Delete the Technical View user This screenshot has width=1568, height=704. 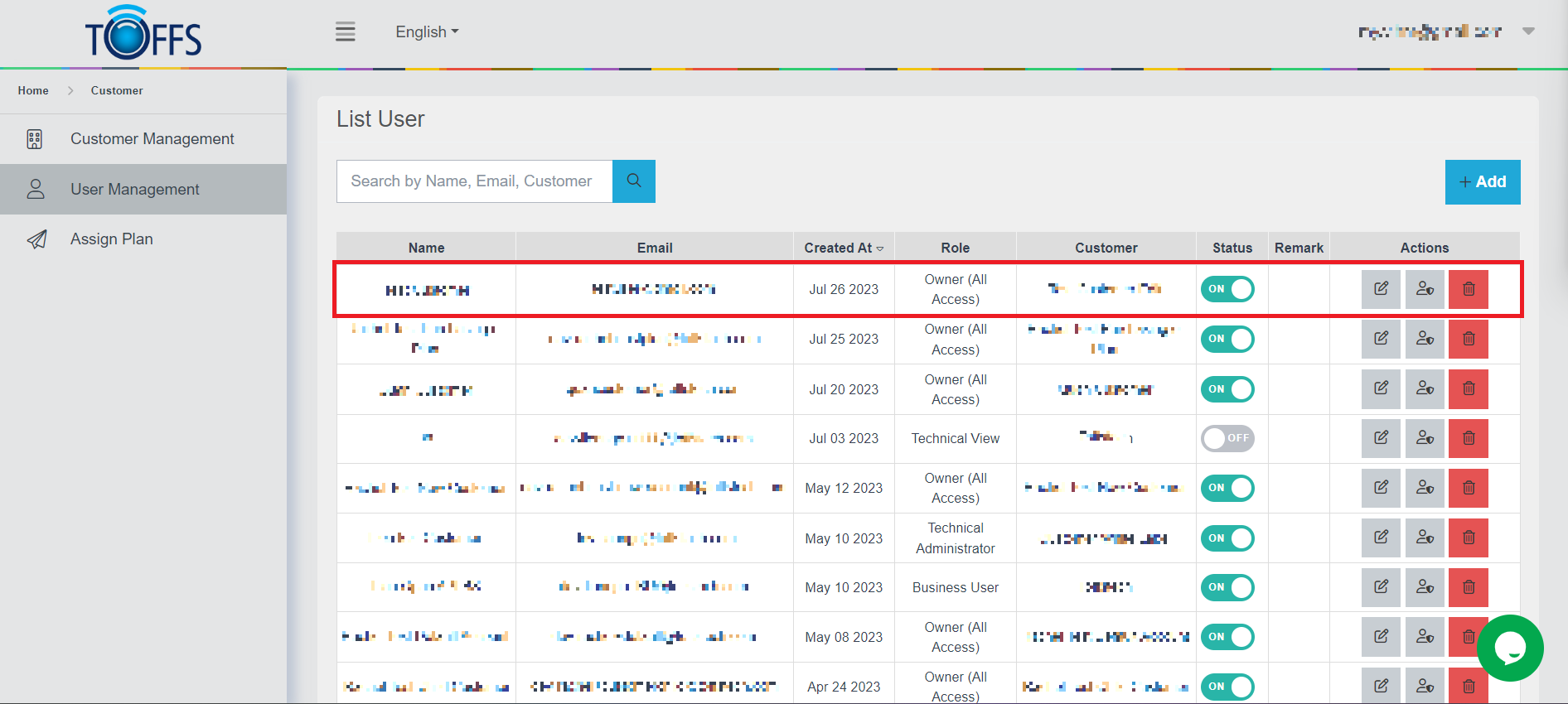1468,438
